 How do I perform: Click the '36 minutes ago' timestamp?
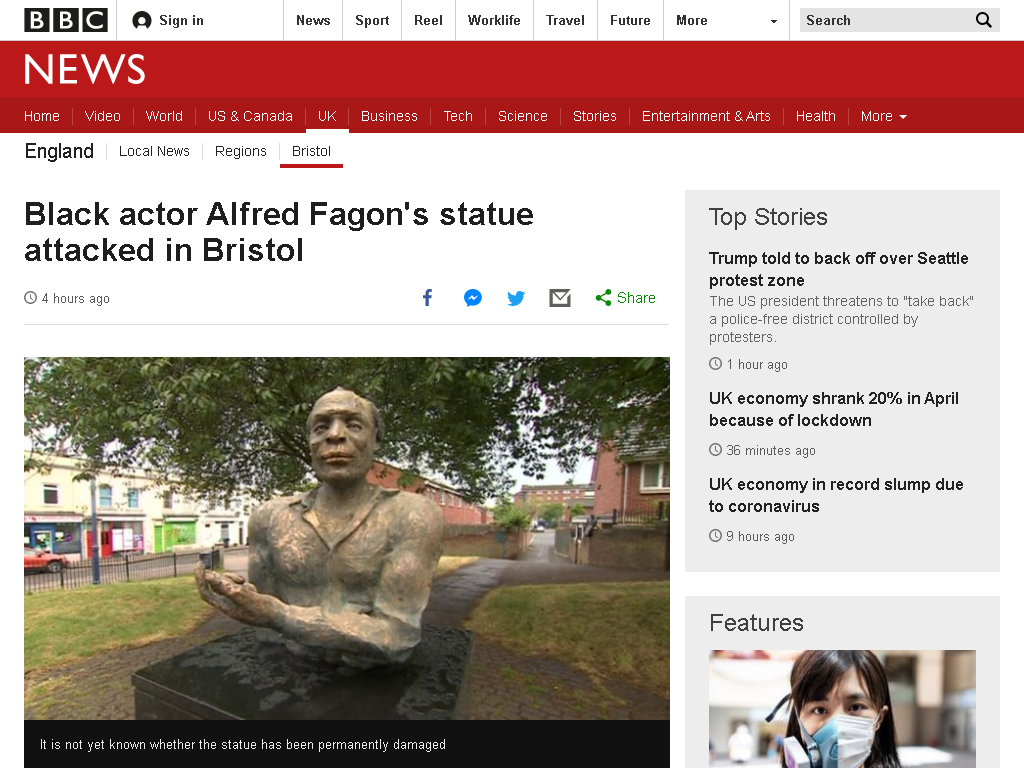point(771,451)
